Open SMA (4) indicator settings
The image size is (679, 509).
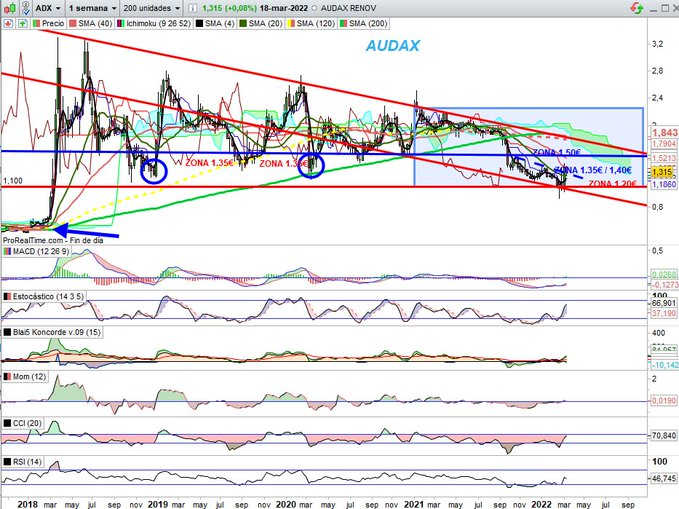click(214, 23)
